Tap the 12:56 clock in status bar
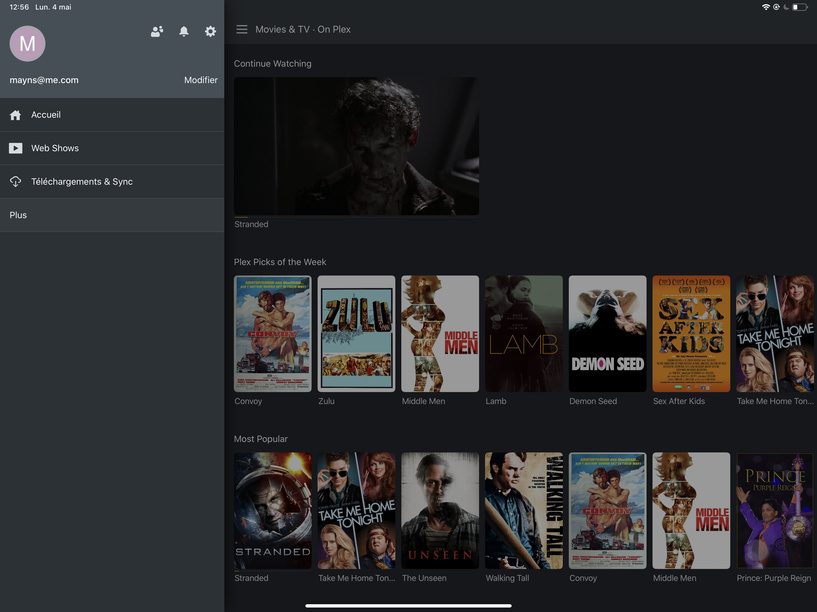The width and height of the screenshot is (817, 612). click(x=19, y=7)
